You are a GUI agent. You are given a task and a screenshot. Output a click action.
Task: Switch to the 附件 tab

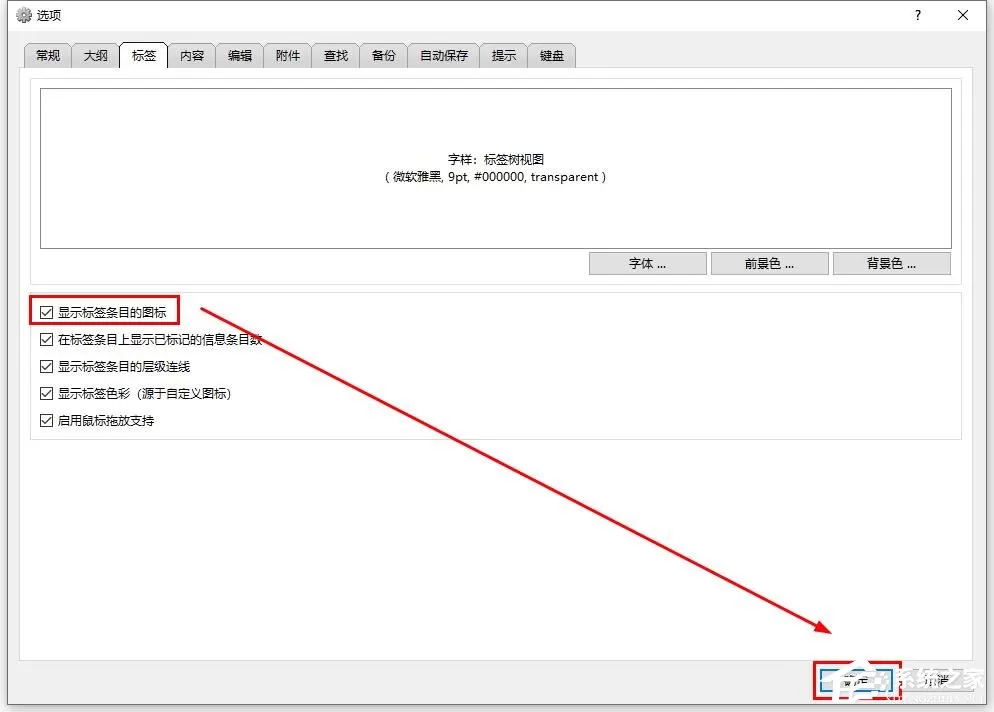[x=288, y=56]
